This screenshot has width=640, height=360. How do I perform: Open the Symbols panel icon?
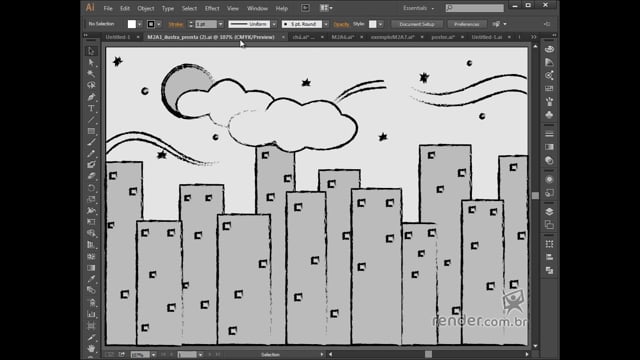point(549,115)
